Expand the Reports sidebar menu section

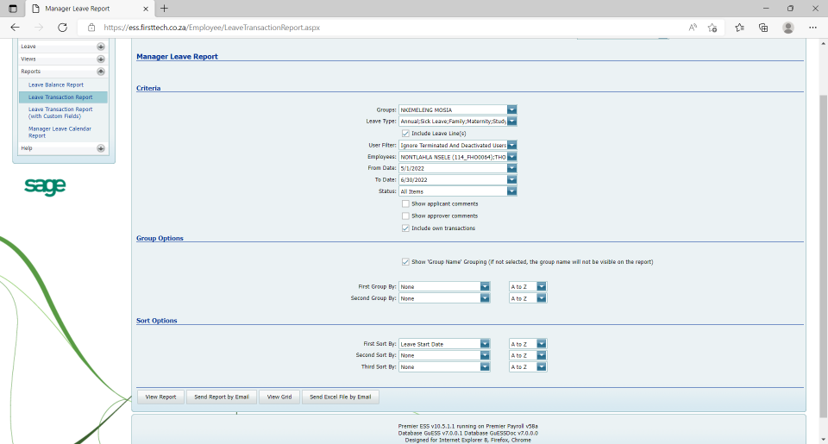point(100,72)
